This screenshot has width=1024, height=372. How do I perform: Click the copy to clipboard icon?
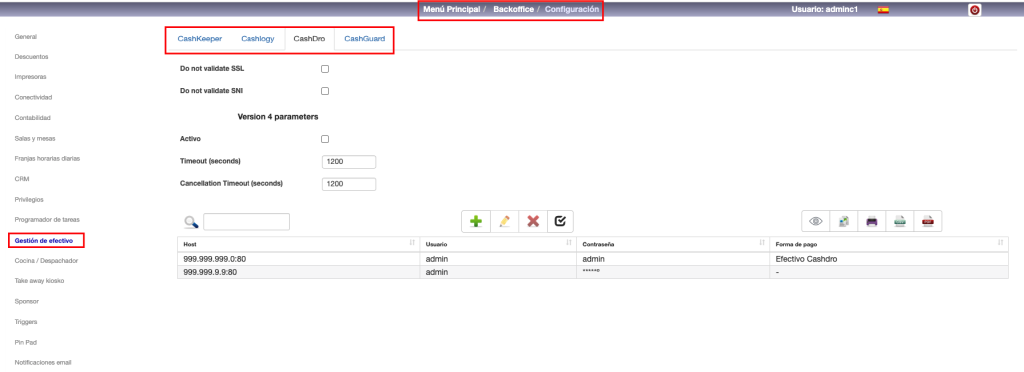click(843, 221)
